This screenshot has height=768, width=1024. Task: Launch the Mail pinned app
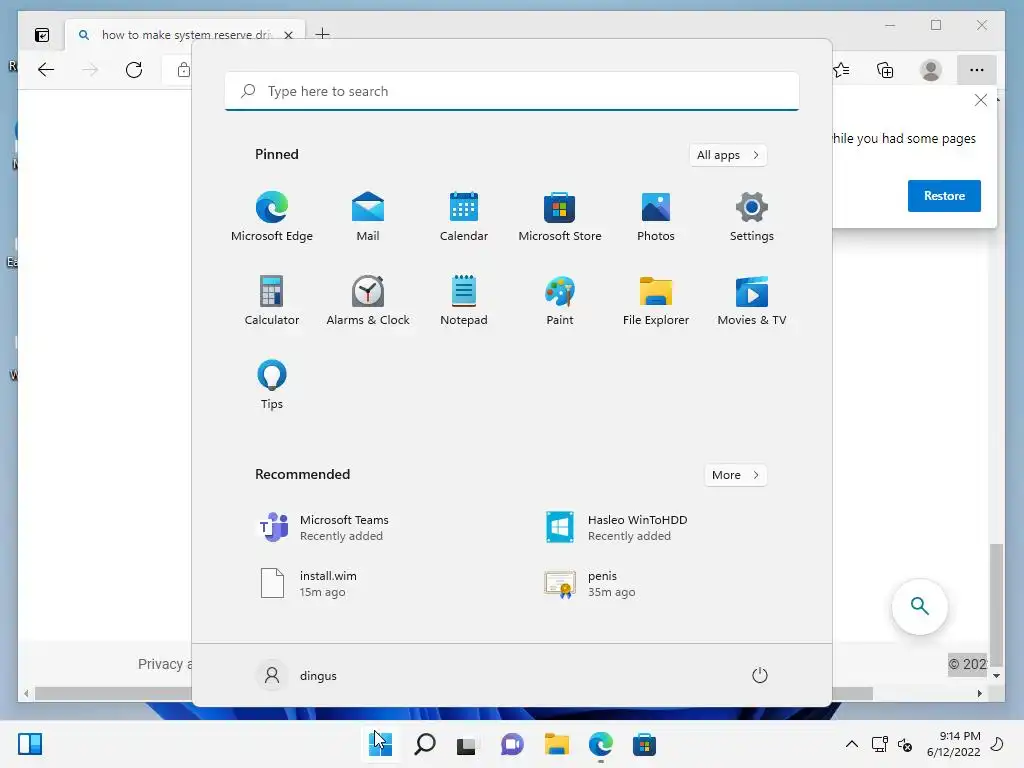[x=368, y=217]
